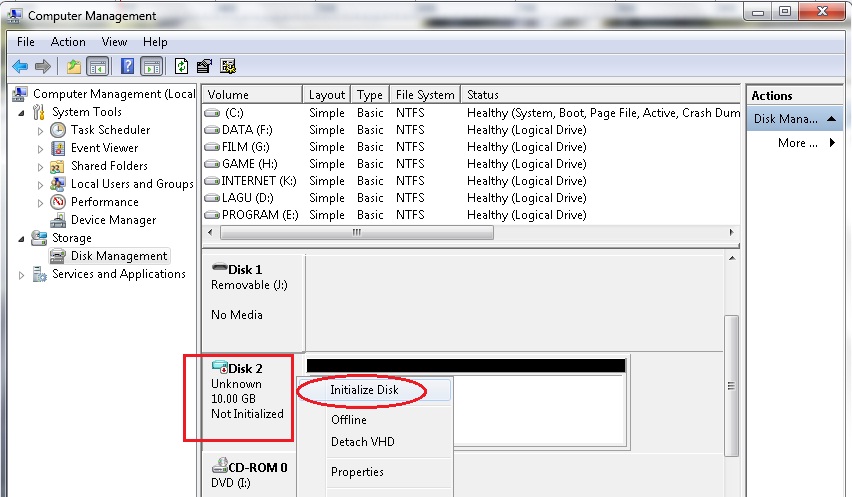Select the Disk 1 Removable (J:) label
Image resolution: width=852 pixels, height=497 pixels.
click(x=249, y=285)
